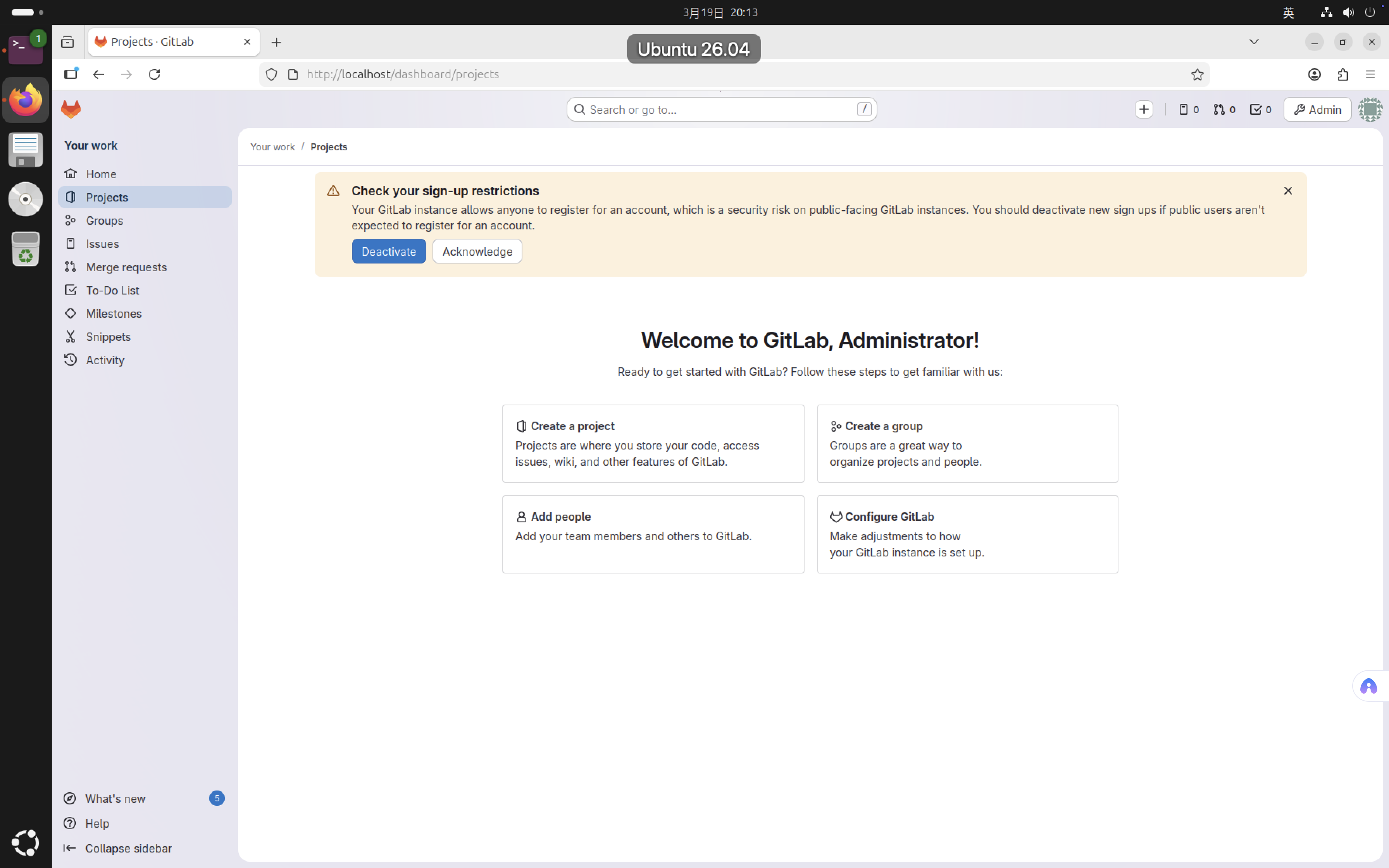
Task: Click the Configure GitLab card
Action: coord(967,534)
